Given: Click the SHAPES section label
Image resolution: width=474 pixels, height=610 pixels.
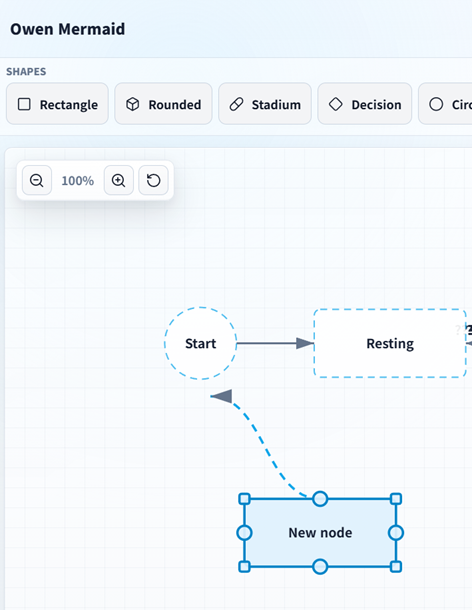Looking at the screenshot, I should [x=26, y=72].
